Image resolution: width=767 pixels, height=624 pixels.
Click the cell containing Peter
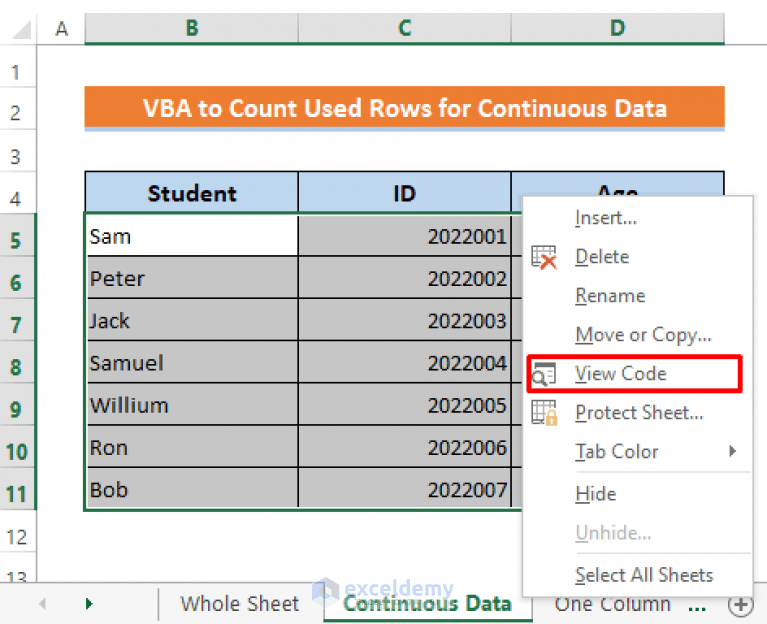pyautogui.click(x=192, y=278)
